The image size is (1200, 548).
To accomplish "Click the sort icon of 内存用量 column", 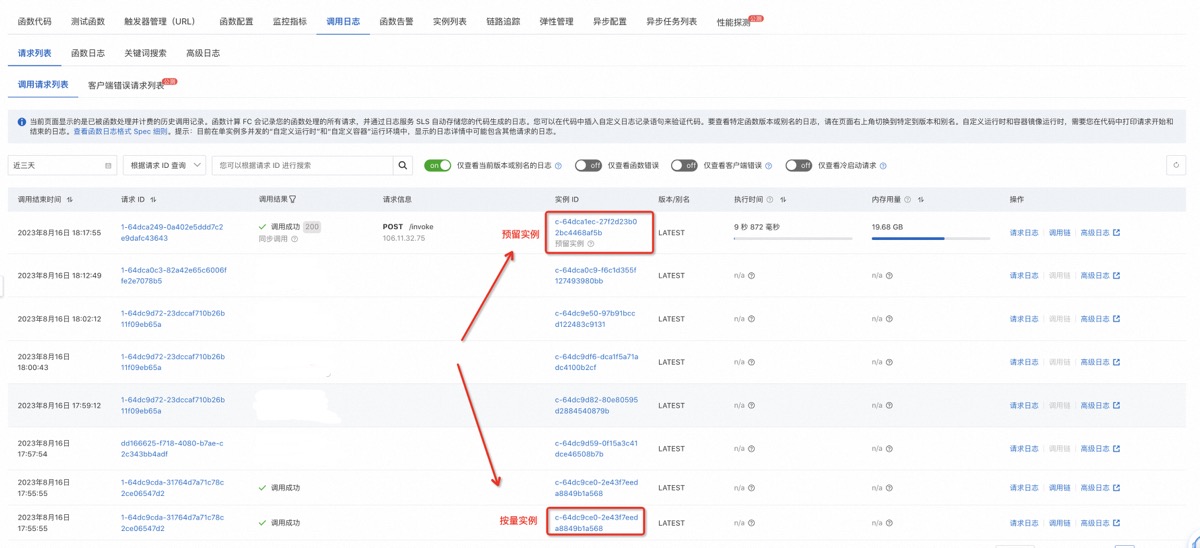I will coord(921,200).
